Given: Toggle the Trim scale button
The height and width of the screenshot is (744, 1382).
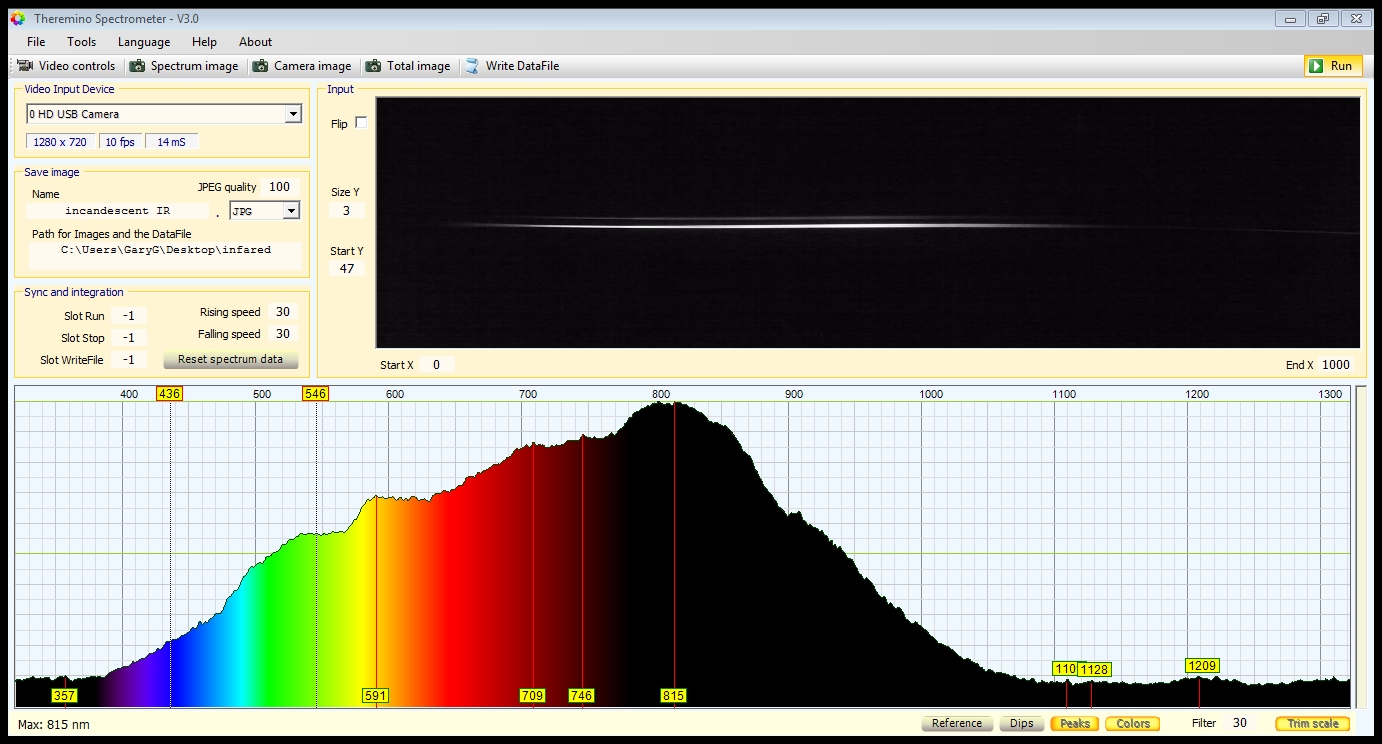Looking at the screenshot, I should (x=1312, y=723).
